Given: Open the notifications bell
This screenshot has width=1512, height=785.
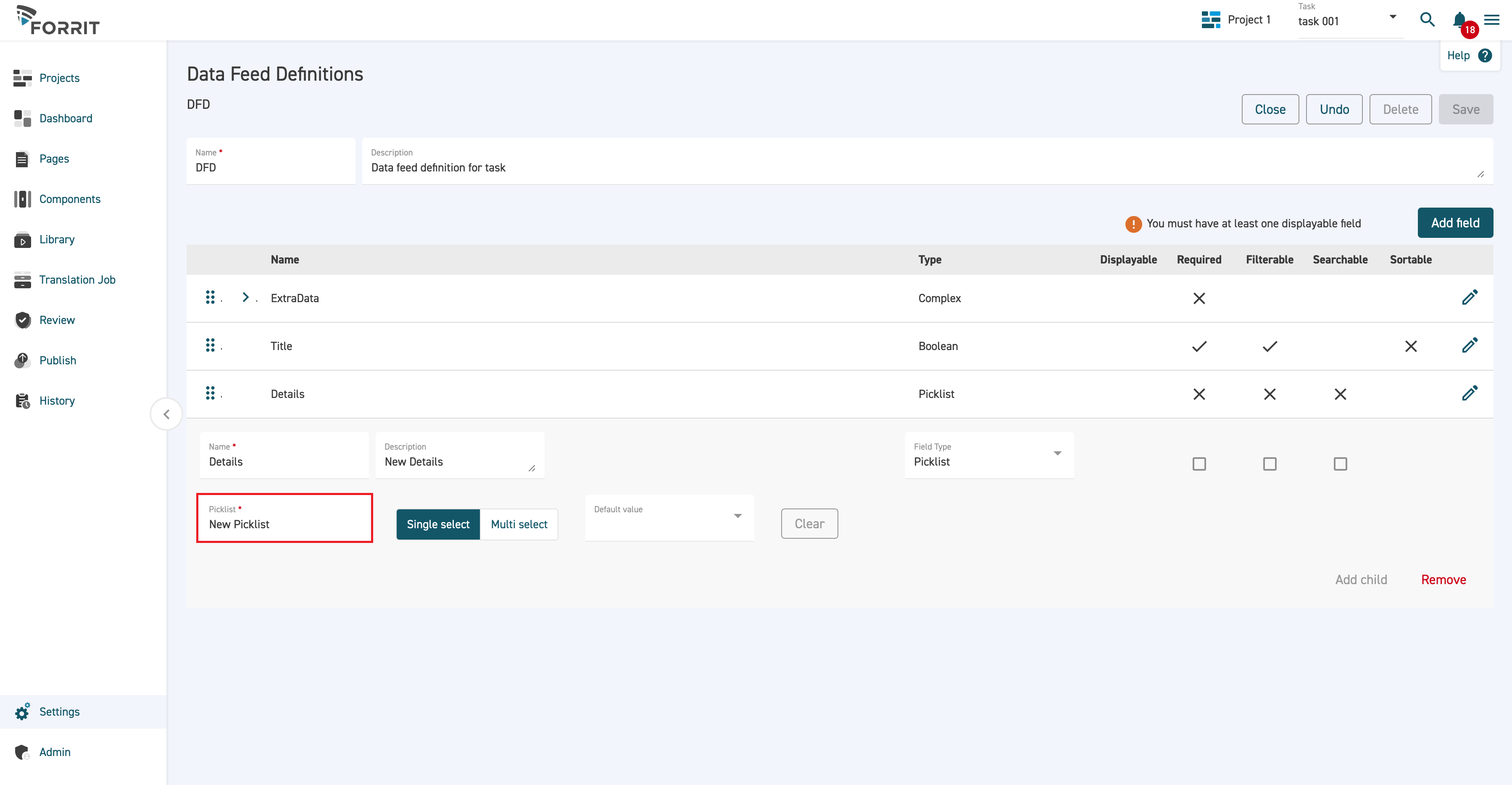Looking at the screenshot, I should 1460,19.
